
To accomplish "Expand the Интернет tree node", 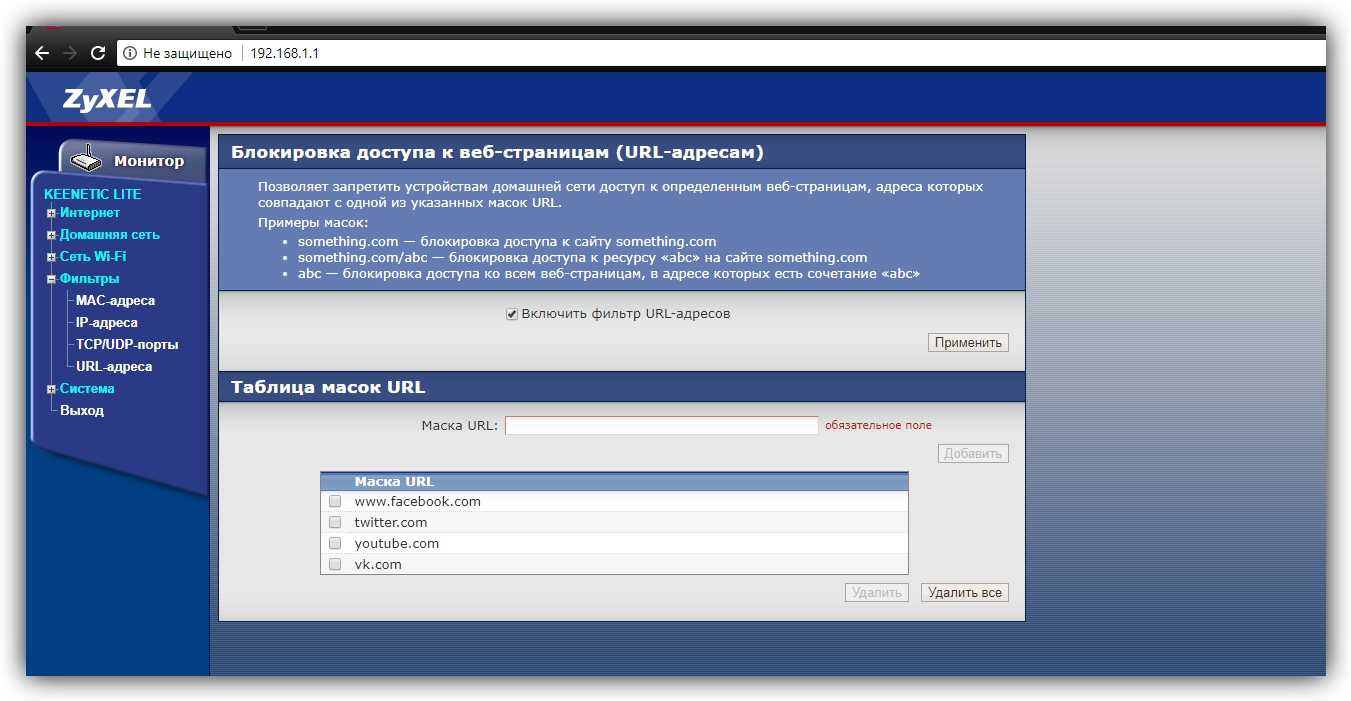I will [x=51, y=213].
